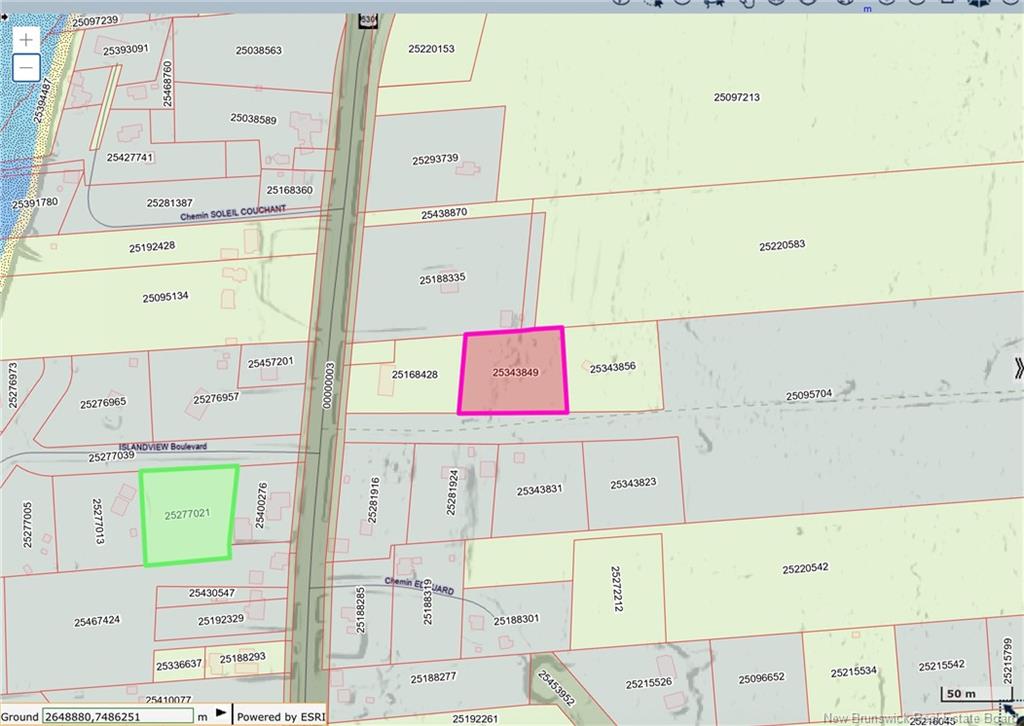The image size is (1024, 726).
Task: Select the green highlighted parcel 25277021
Action: (x=189, y=514)
